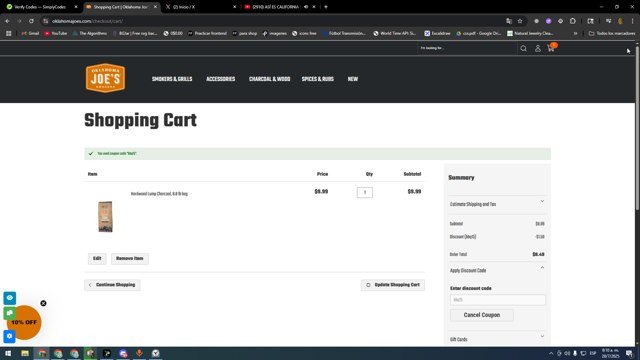Open the Hardwood Lump Charcoal product link
Viewport: 640px width, 360px height.
pos(159,194)
